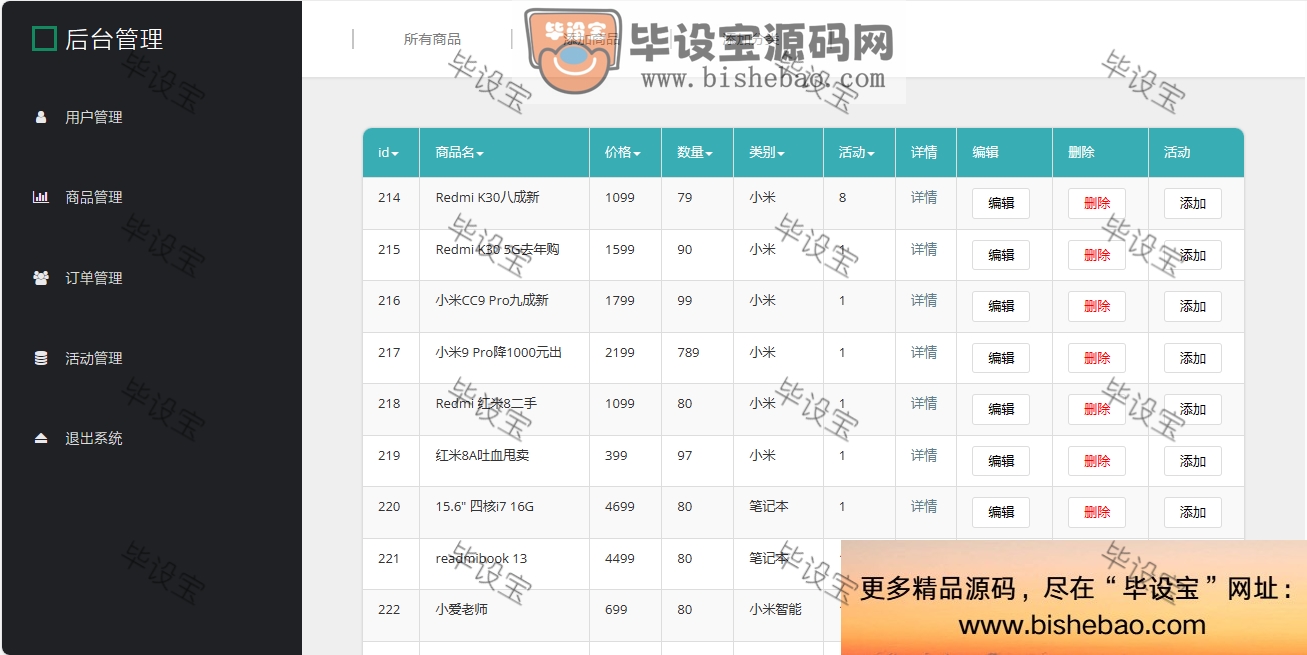Click the price cell 2199

coord(620,352)
